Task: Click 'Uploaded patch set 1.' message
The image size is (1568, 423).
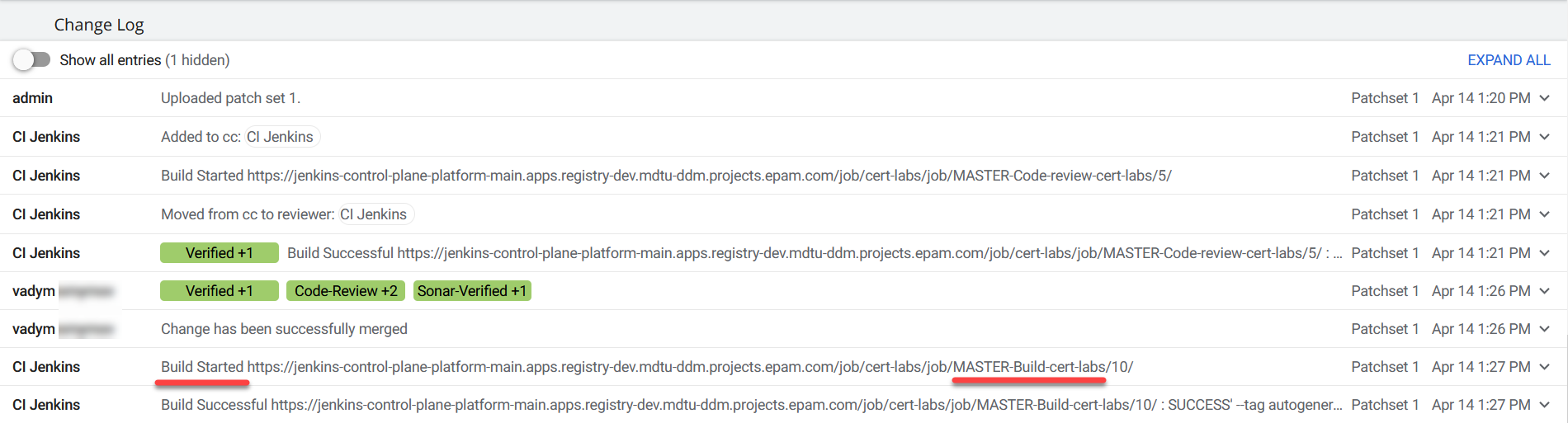Action: [230, 98]
